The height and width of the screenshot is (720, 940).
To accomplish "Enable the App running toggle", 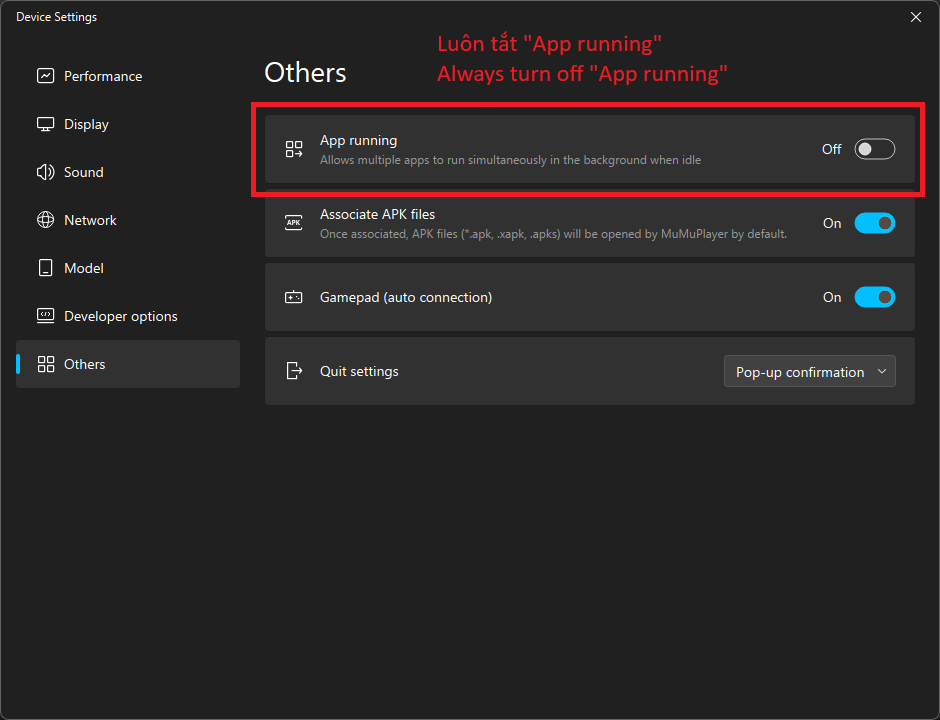I will click(x=875, y=149).
